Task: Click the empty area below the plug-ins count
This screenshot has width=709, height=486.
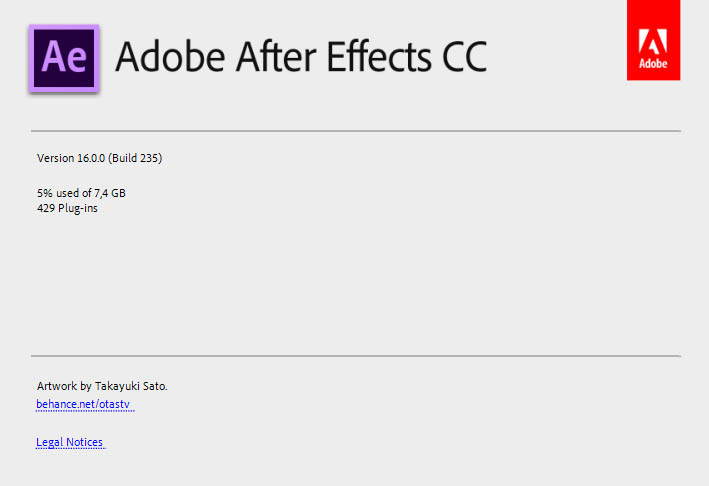Action: coord(355,280)
